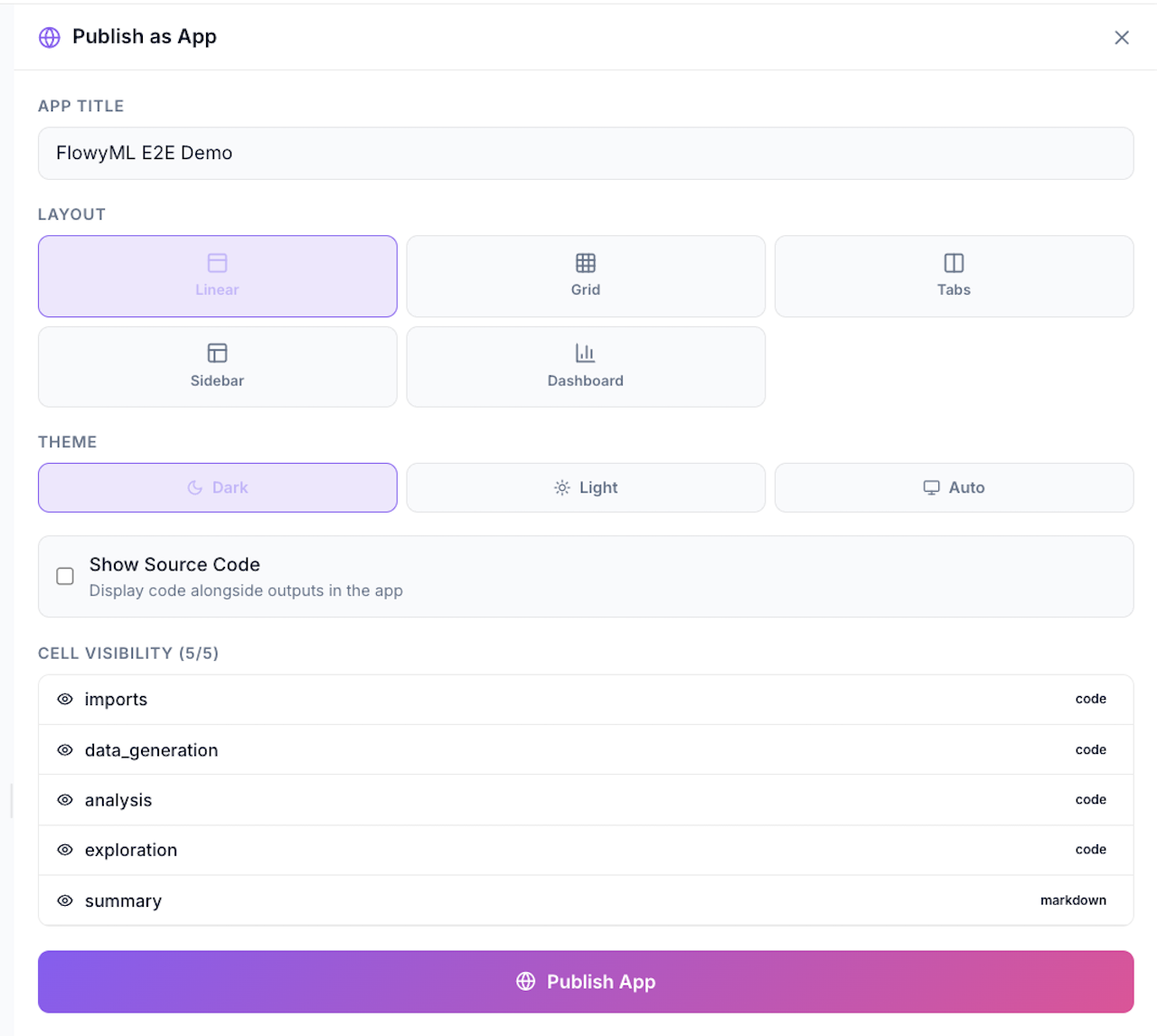Click the markdown badge on the summary row
This screenshot has height=1036, width=1157.
coord(1073,900)
